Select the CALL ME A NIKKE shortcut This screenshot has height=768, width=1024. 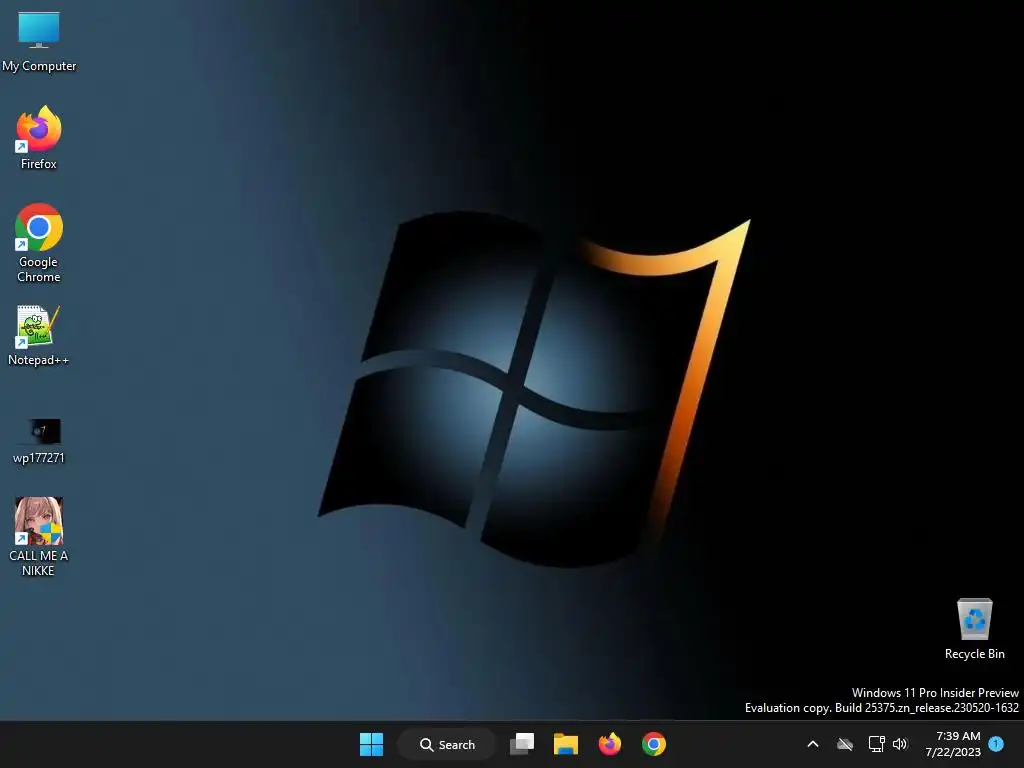point(39,537)
